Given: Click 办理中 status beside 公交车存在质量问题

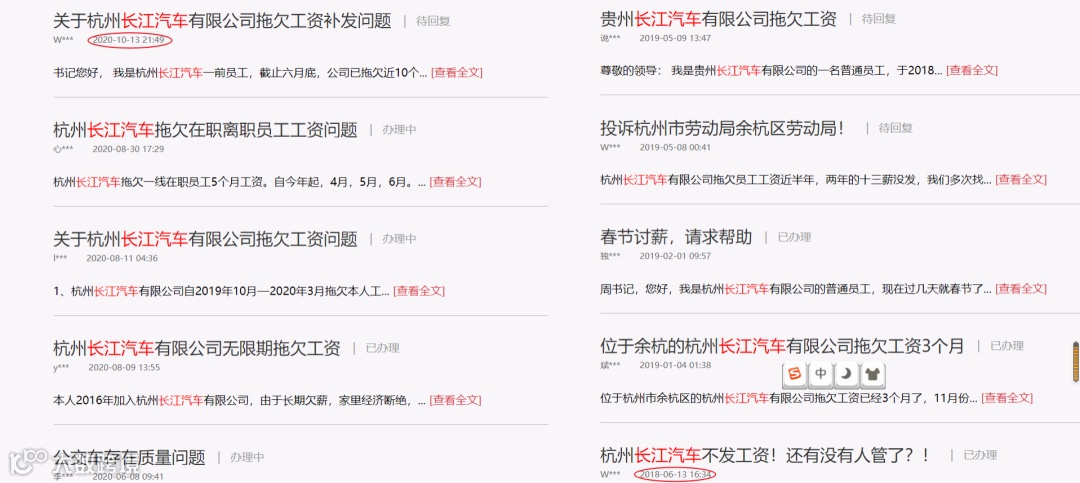Looking at the screenshot, I should click(x=247, y=457).
